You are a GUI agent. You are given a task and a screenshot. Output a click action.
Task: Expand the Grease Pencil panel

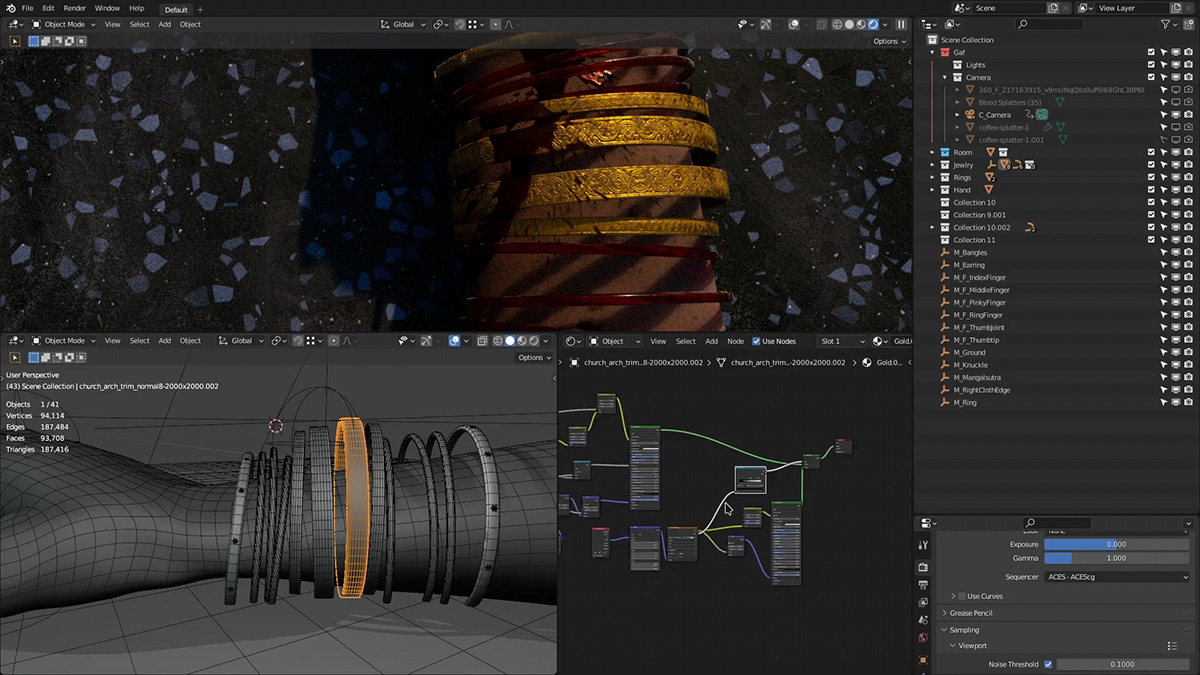944,613
